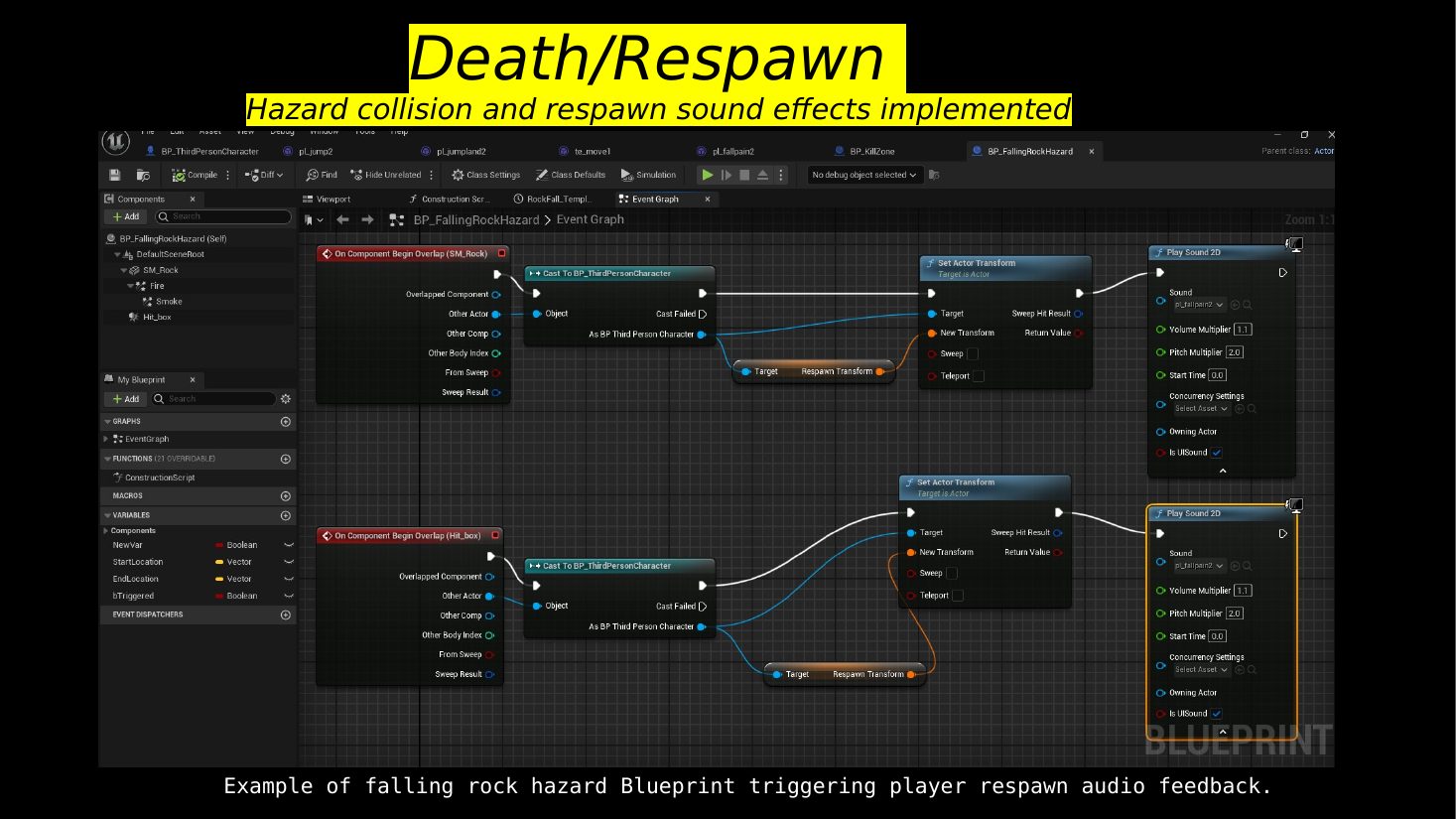Click the Save blueprint floppy disk icon

[115, 175]
